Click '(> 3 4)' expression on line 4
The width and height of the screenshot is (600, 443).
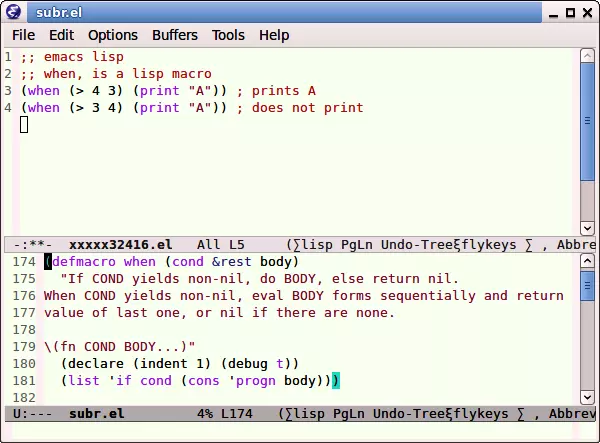[x=96, y=107]
